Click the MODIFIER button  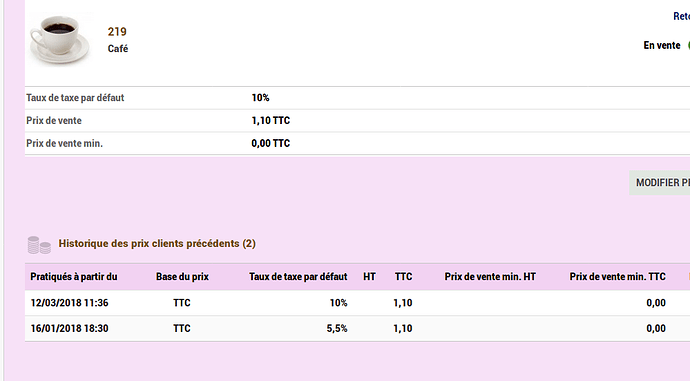[x=660, y=183]
